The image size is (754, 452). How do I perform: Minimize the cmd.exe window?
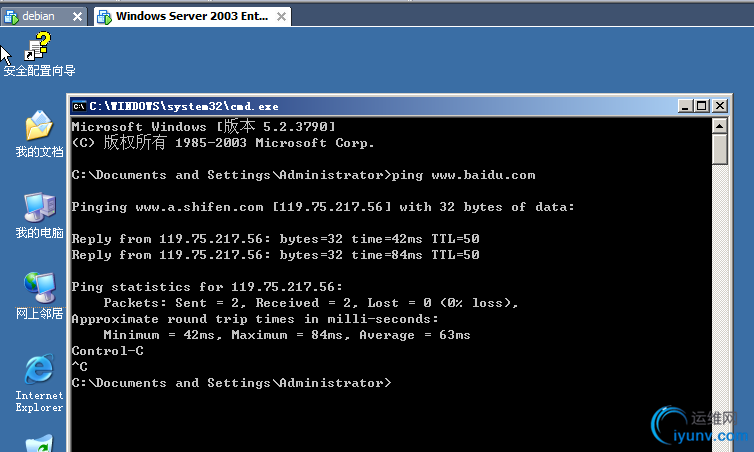coord(685,106)
